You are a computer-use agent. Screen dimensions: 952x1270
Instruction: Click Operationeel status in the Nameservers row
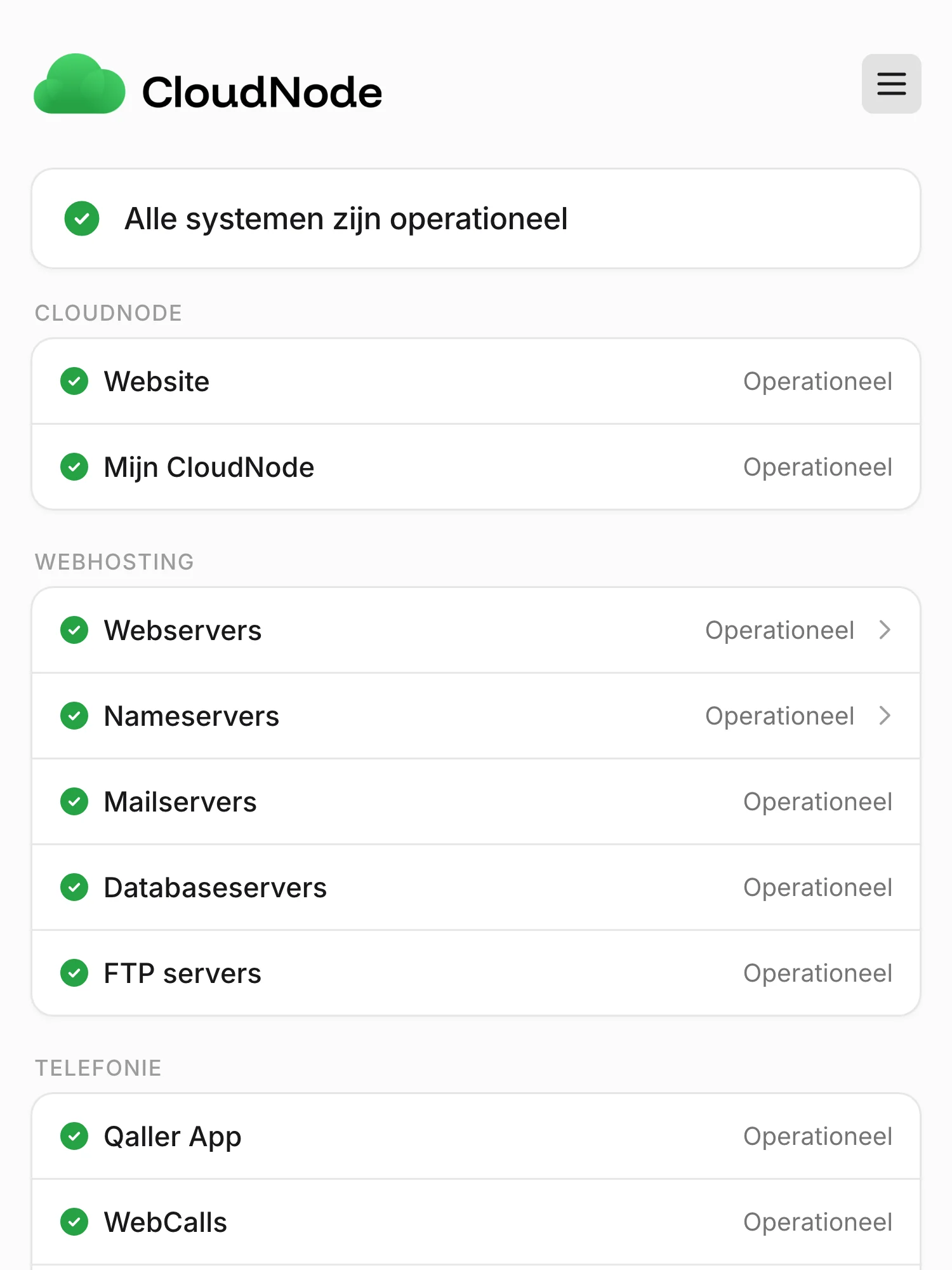[780, 717]
